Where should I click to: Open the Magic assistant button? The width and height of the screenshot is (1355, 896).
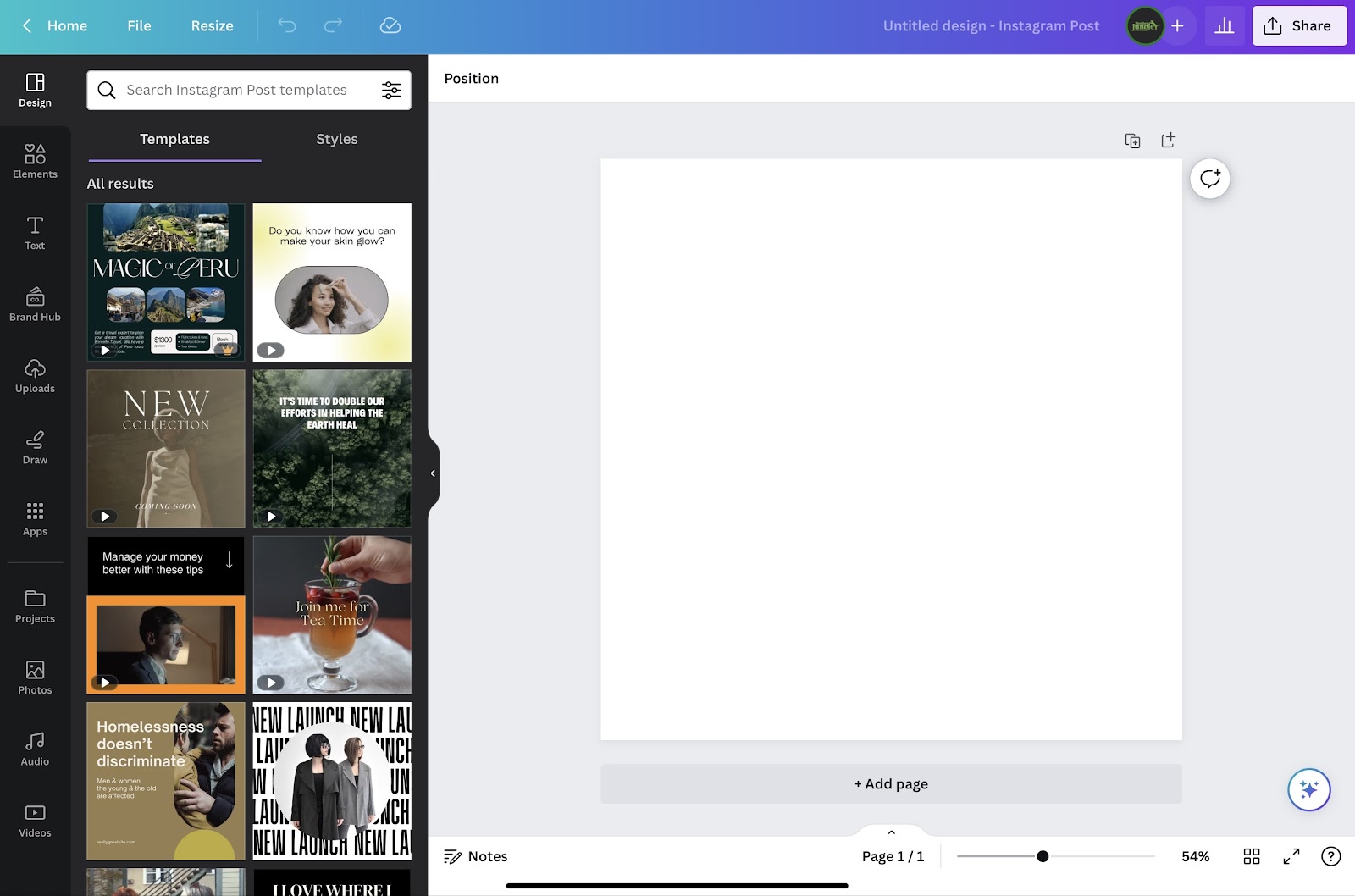pyautogui.click(x=1309, y=789)
